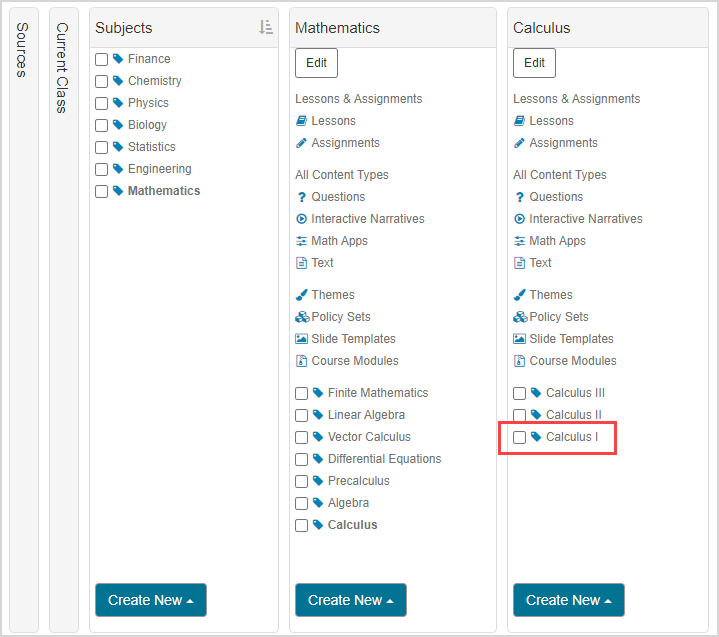Click the play icon for Calculus Interactive Narratives
719x637 pixels.
coord(520,219)
